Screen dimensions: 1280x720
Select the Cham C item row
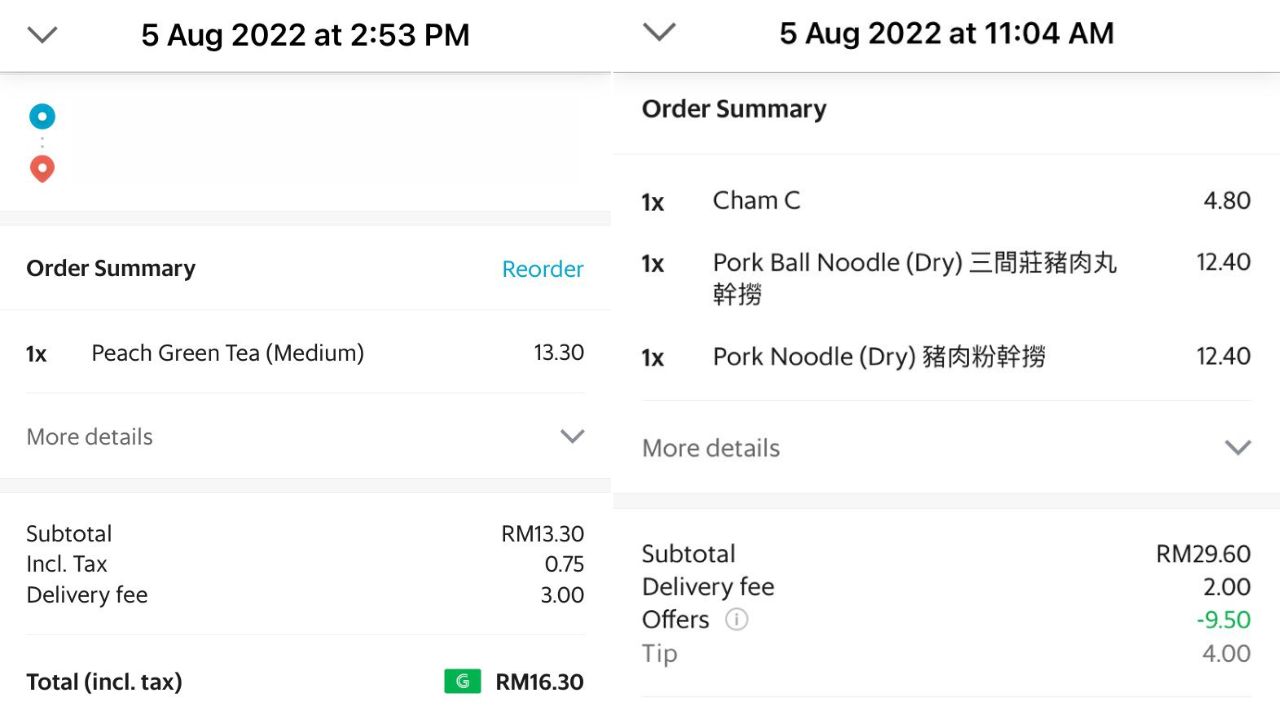[946, 201]
